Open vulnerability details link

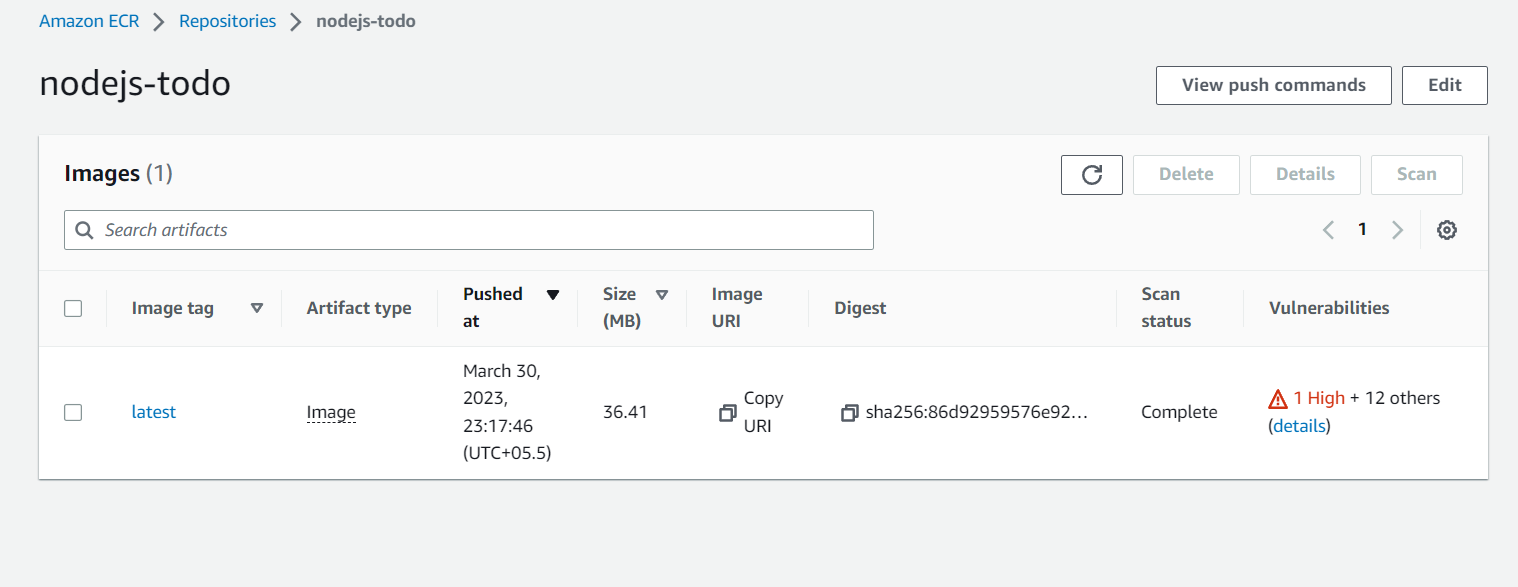(1300, 426)
